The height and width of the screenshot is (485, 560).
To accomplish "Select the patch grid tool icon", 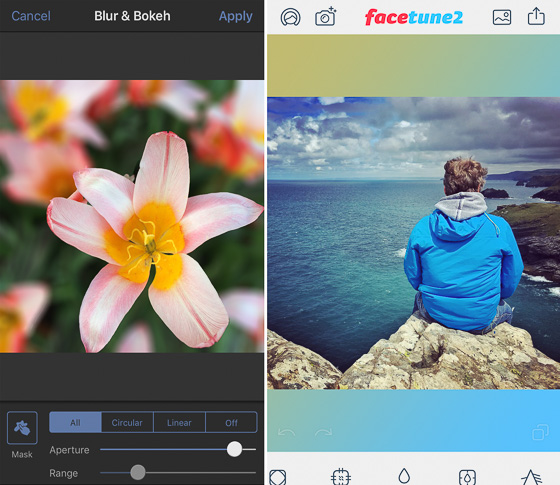I will [341, 476].
